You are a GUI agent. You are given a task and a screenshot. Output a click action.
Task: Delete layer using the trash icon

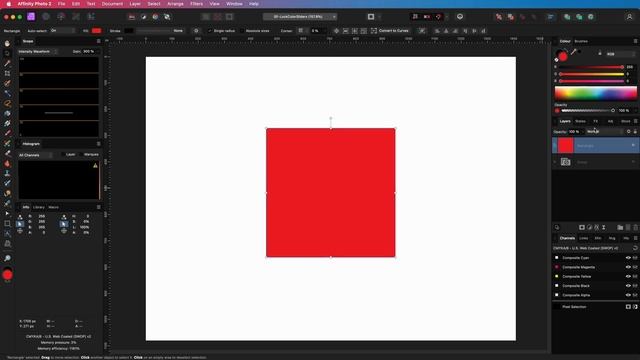coord(635,227)
